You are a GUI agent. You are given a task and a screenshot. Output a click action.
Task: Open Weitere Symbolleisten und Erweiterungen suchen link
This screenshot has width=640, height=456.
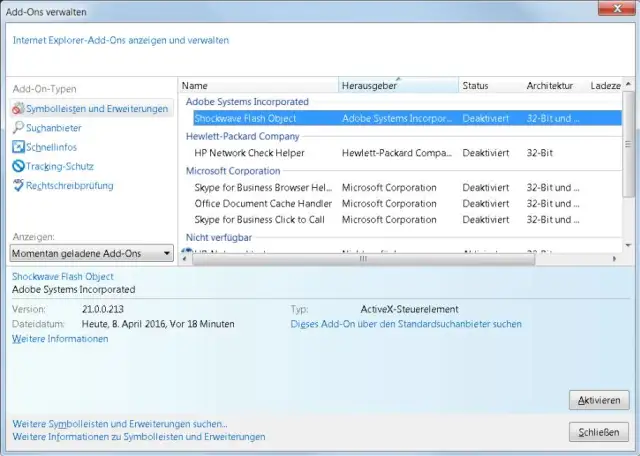119,424
